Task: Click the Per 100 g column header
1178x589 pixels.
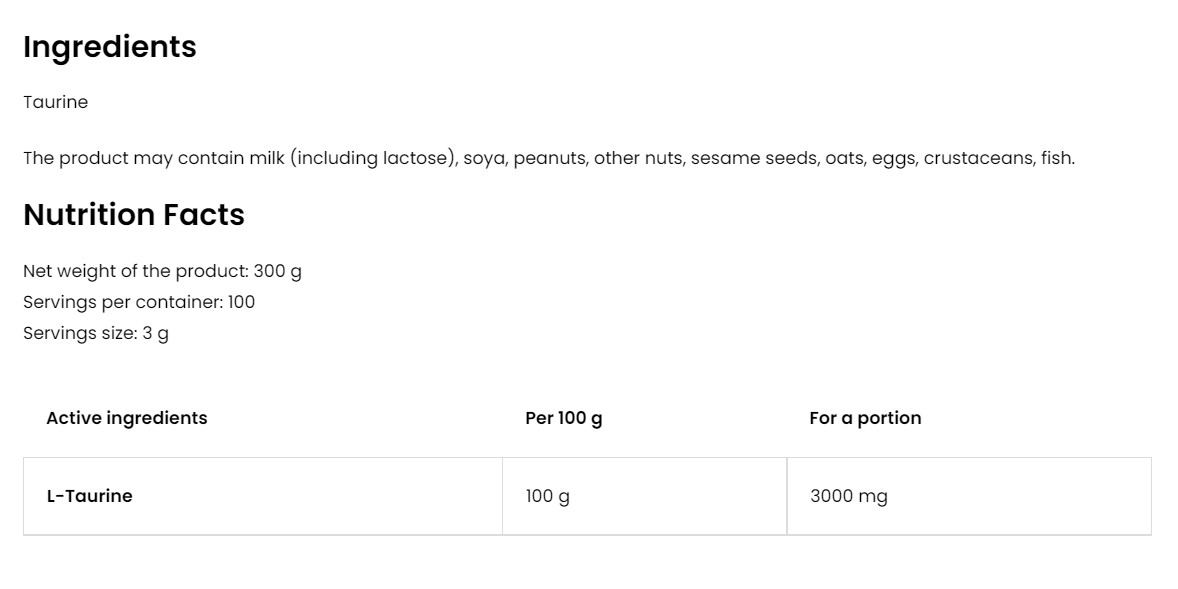Action: tap(563, 418)
